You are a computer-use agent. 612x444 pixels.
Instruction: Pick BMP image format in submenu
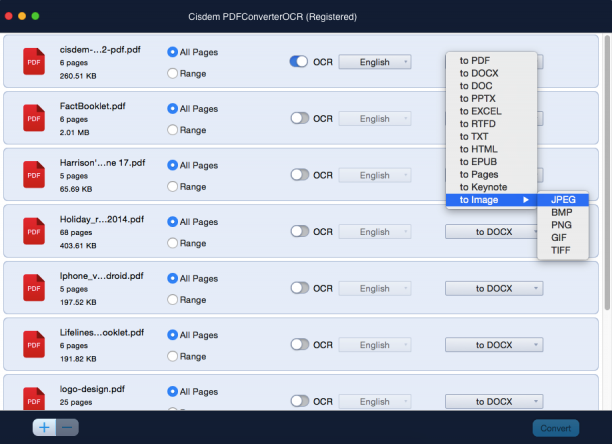[563, 212]
